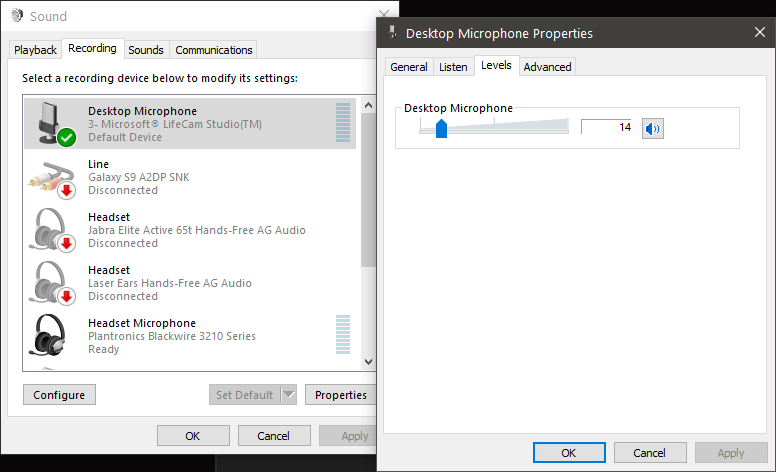The image size is (776, 472).
Task: Click the microphone level value field
Action: (x=608, y=127)
